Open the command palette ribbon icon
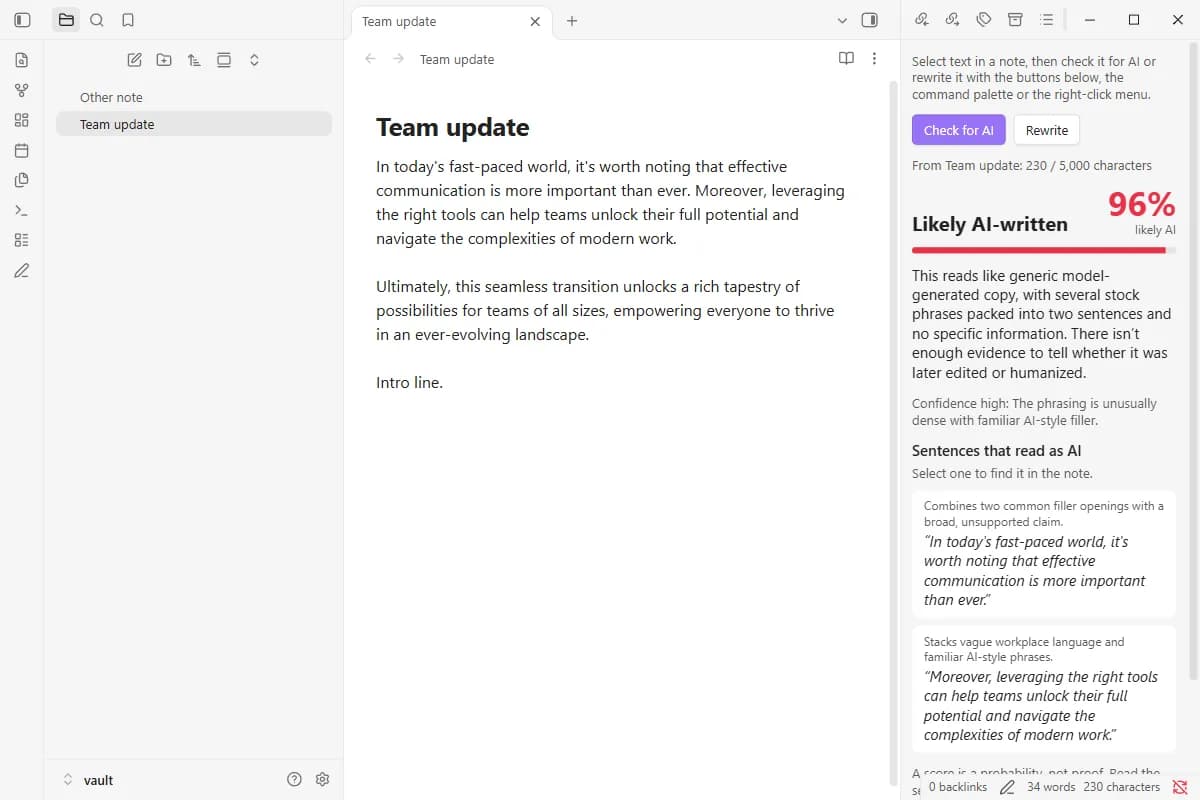Image resolution: width=1200 pixels, height=800 pixels. click(22, 210)
